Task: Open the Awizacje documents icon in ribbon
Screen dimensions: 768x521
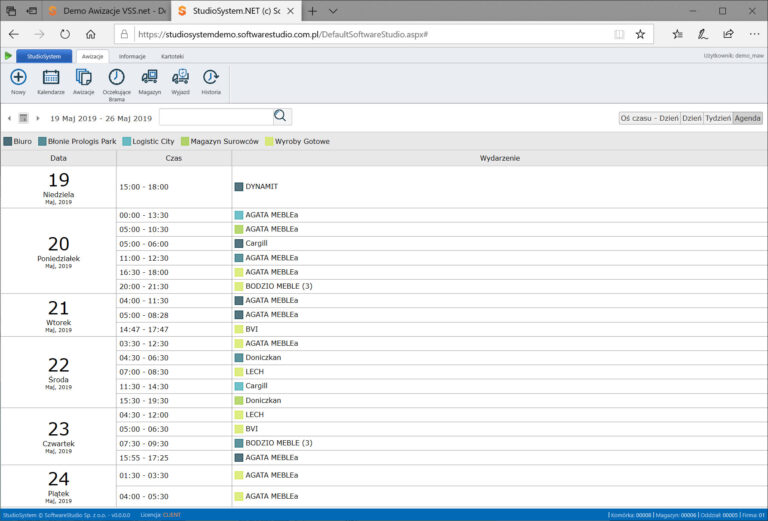Action: pos(84,77)
